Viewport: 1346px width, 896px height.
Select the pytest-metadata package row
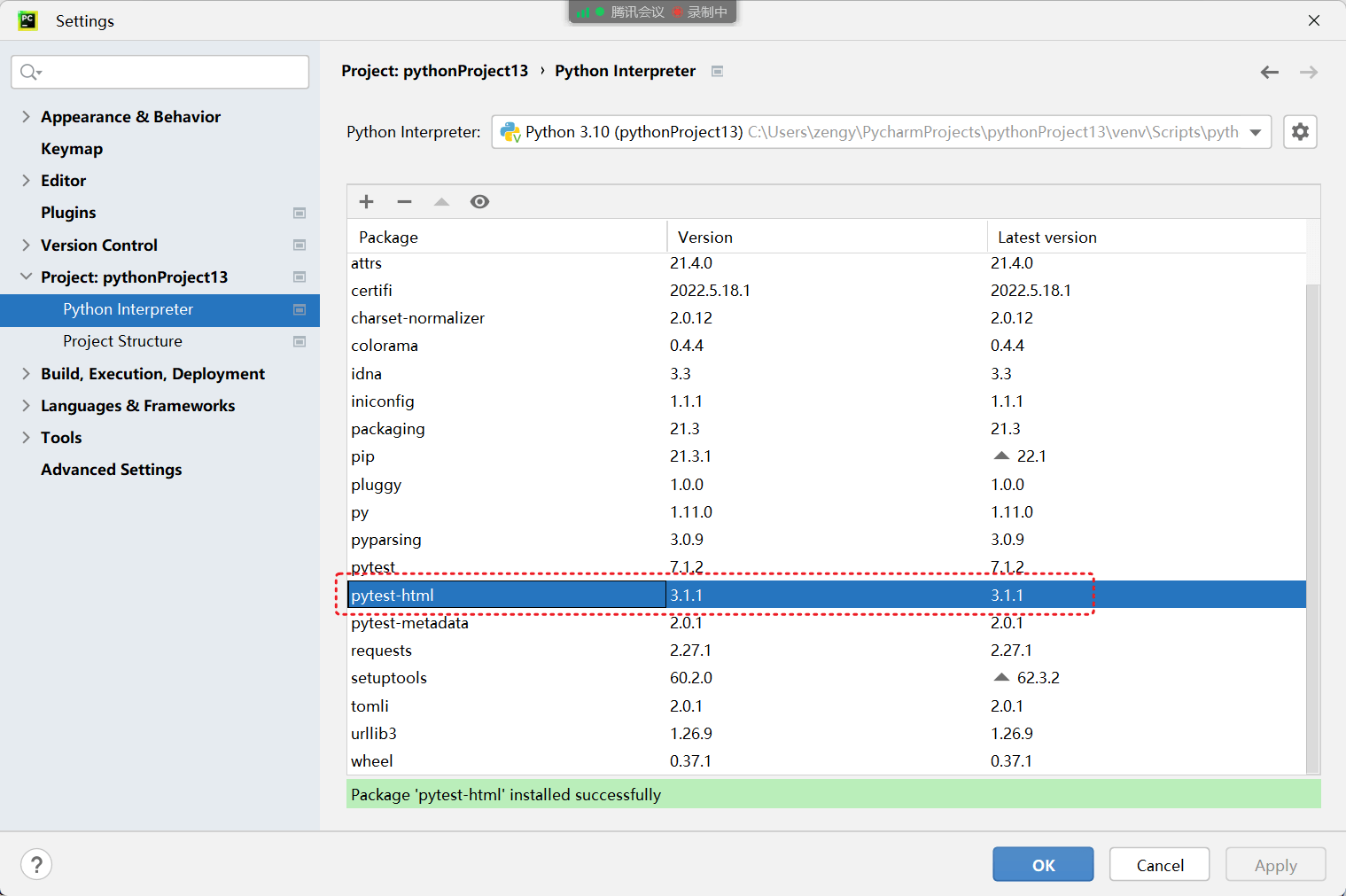(827, 623)
